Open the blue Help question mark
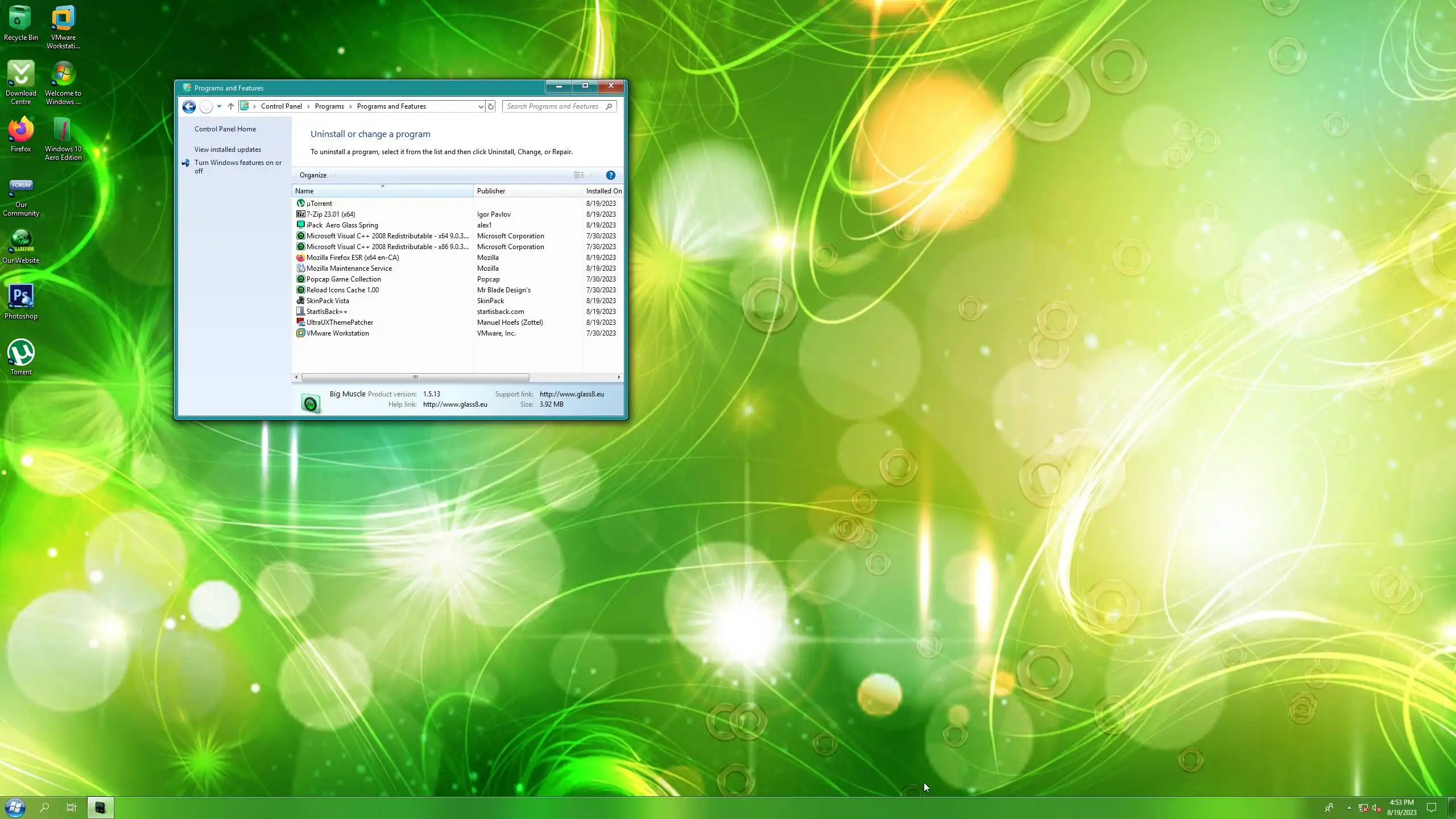Viewport: 1456px width, 819px height. [610, 175]
